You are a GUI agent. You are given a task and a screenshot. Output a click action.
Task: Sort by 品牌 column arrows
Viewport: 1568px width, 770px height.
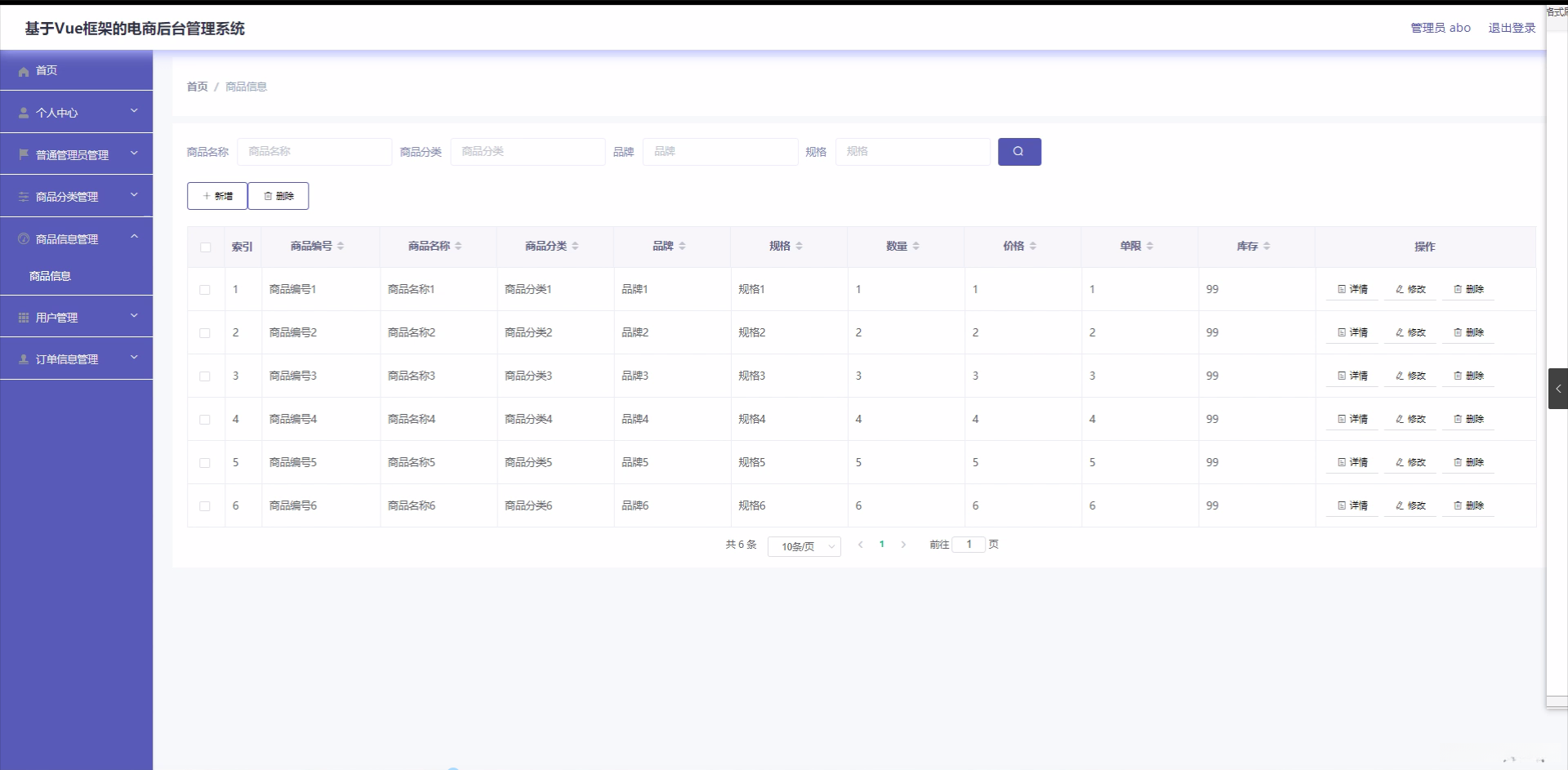pos(682,246)
